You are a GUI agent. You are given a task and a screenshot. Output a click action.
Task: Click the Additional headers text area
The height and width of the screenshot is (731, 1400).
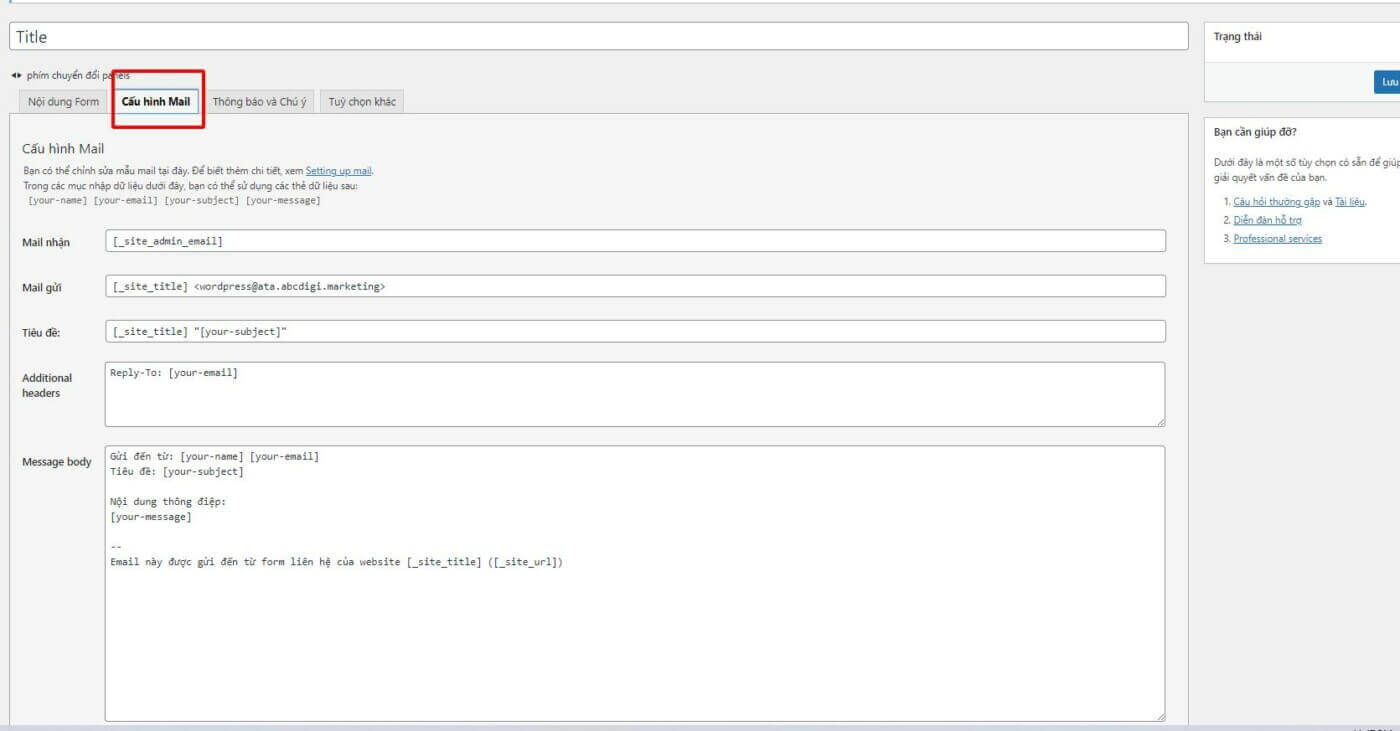[634, 394]
